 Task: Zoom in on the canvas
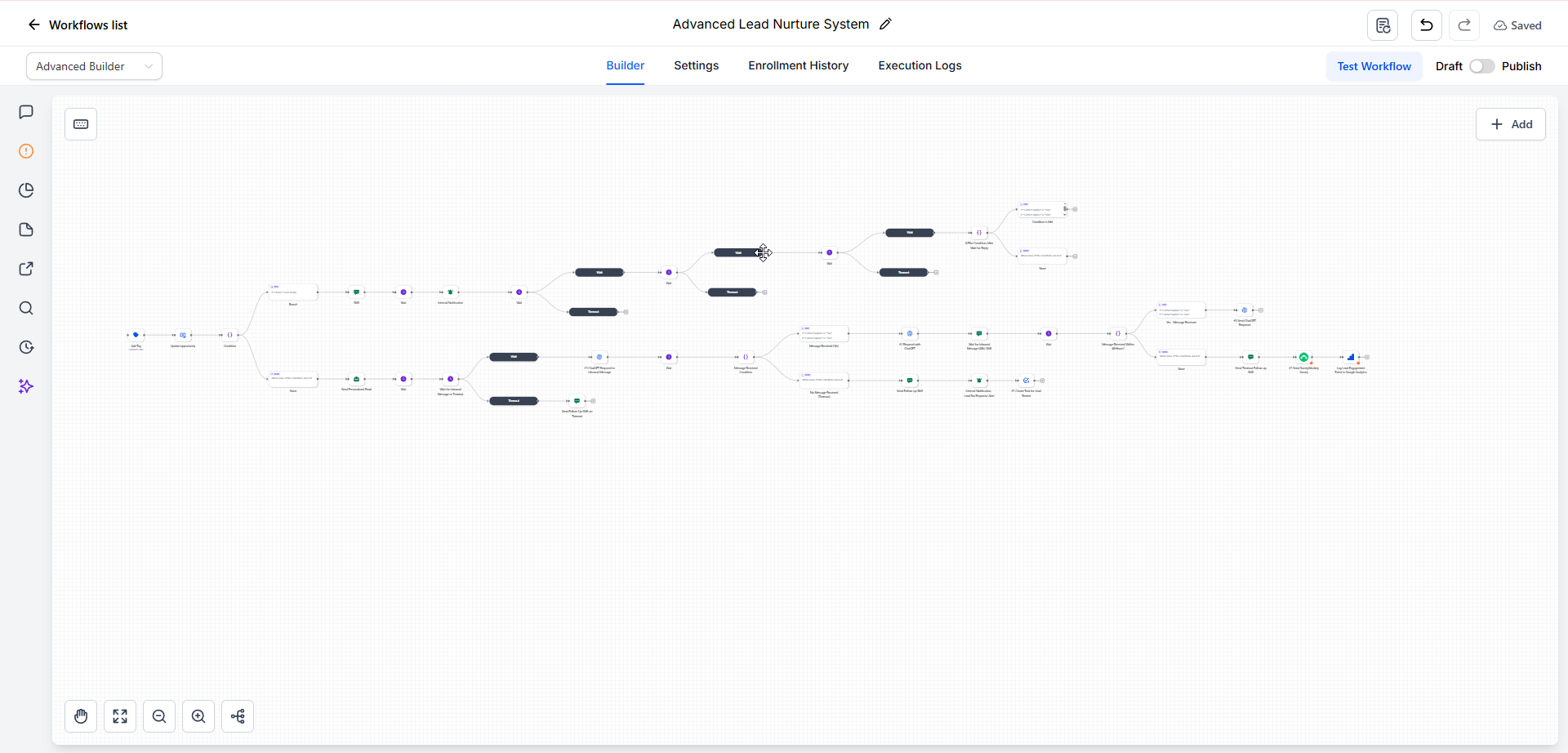click(x=198, y=716)
